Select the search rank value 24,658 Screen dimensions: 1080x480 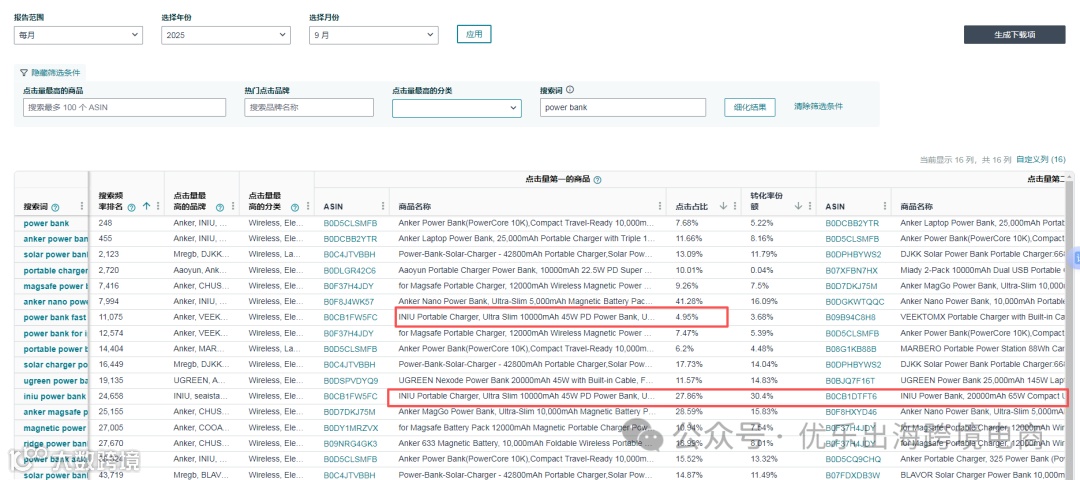click(111, 397)
